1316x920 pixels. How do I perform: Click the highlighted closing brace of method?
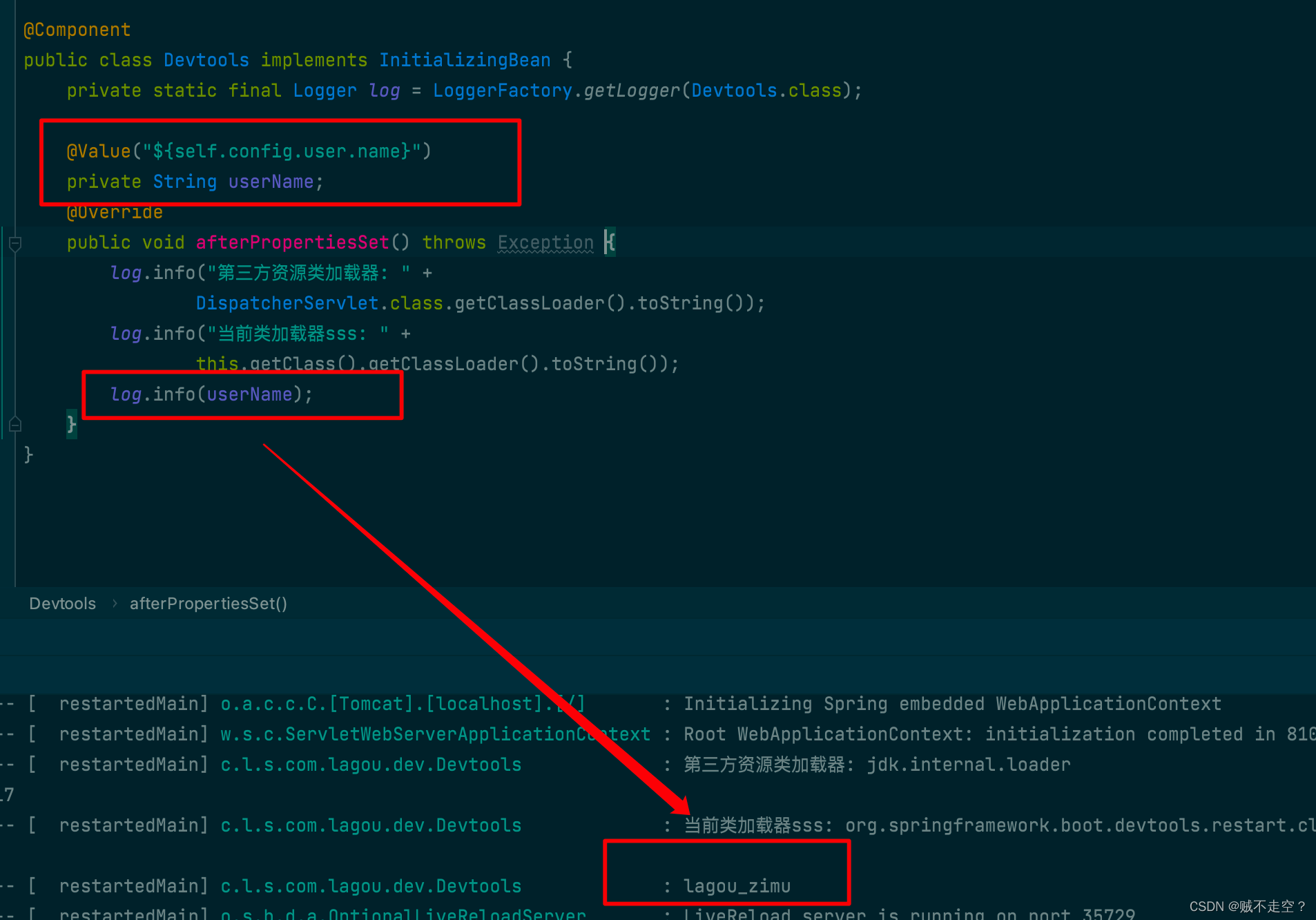[x=71, y=424]
